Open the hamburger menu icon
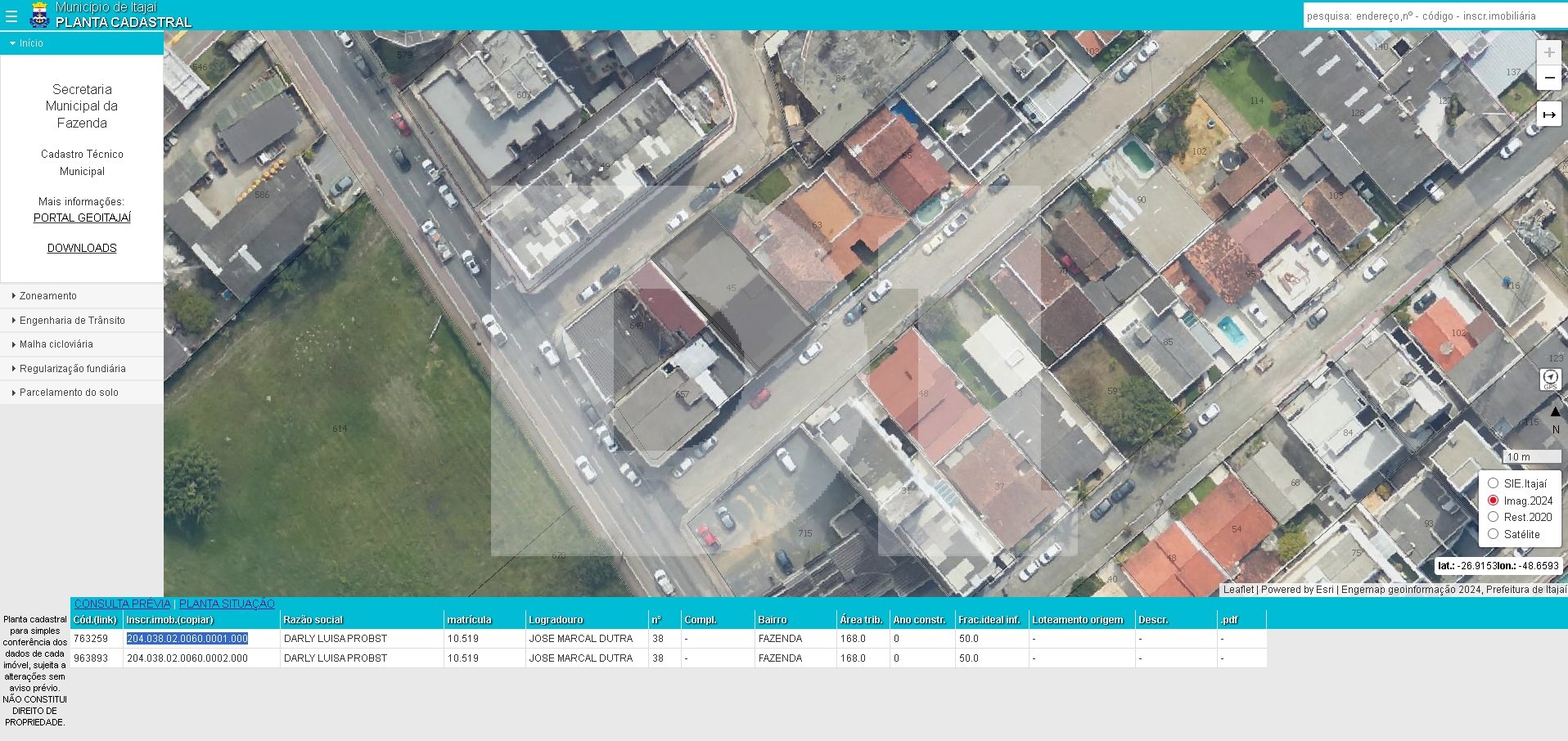The height and width of the screenshot is (741, 1568). point(11,16)
